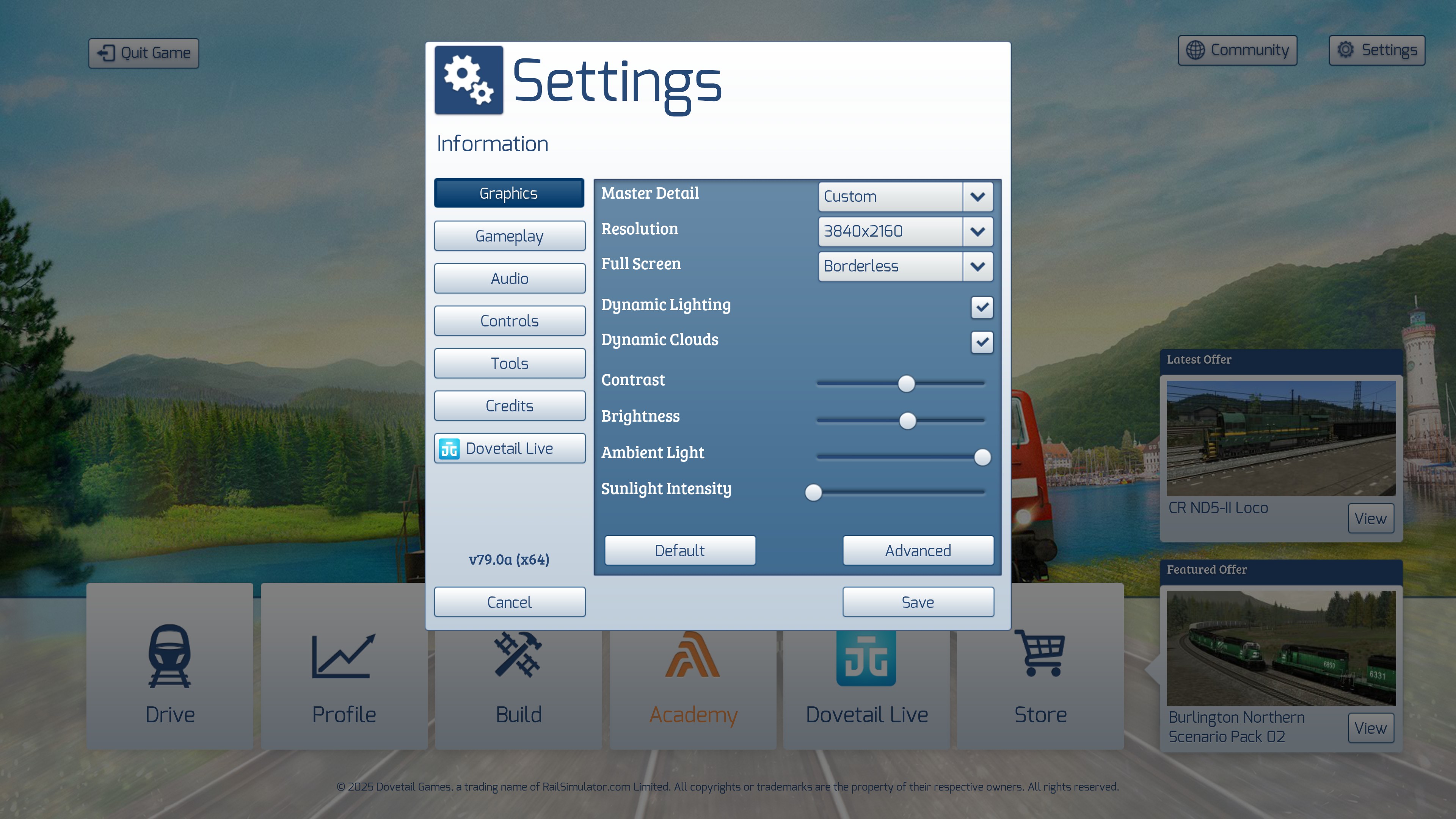The image size is (1456, 819).
Task: Click the Academy logo icon
Action: (692, 654)
